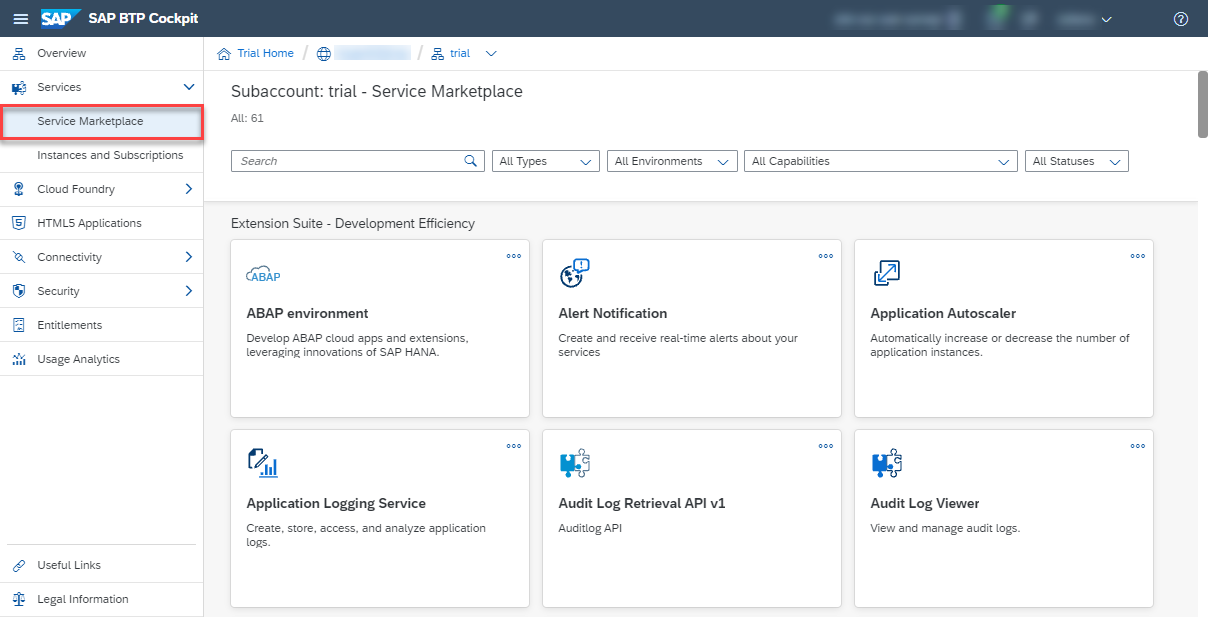Open the All Statuses filter dropdown

pos(1077,161)
